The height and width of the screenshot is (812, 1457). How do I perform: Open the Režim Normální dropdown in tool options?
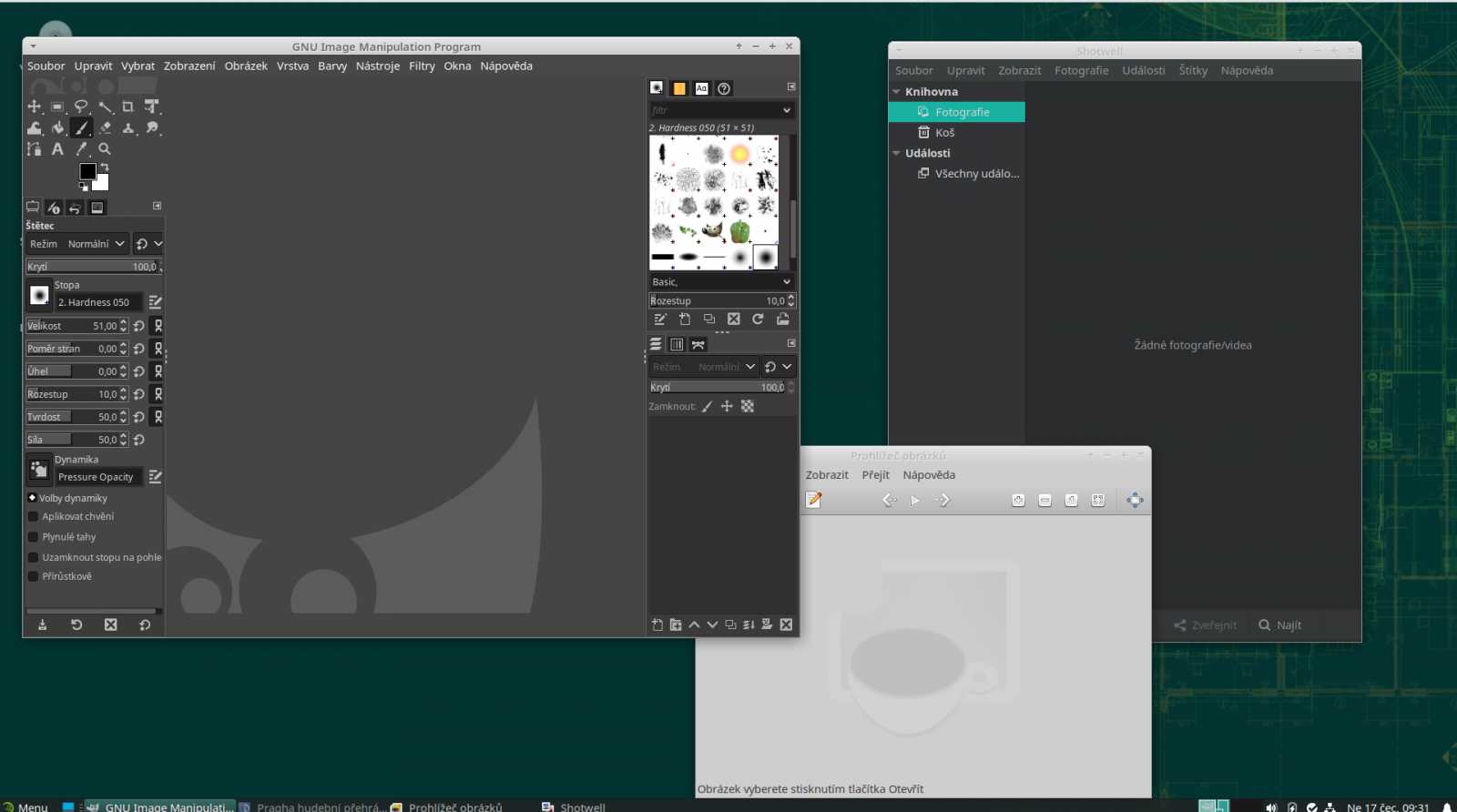coord(76,244)
